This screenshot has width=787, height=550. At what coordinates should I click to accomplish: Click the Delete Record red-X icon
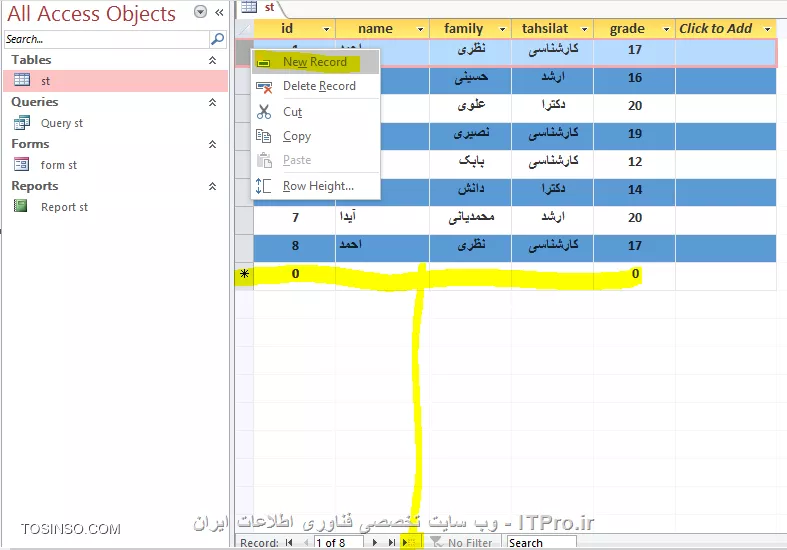pos(264,87)
